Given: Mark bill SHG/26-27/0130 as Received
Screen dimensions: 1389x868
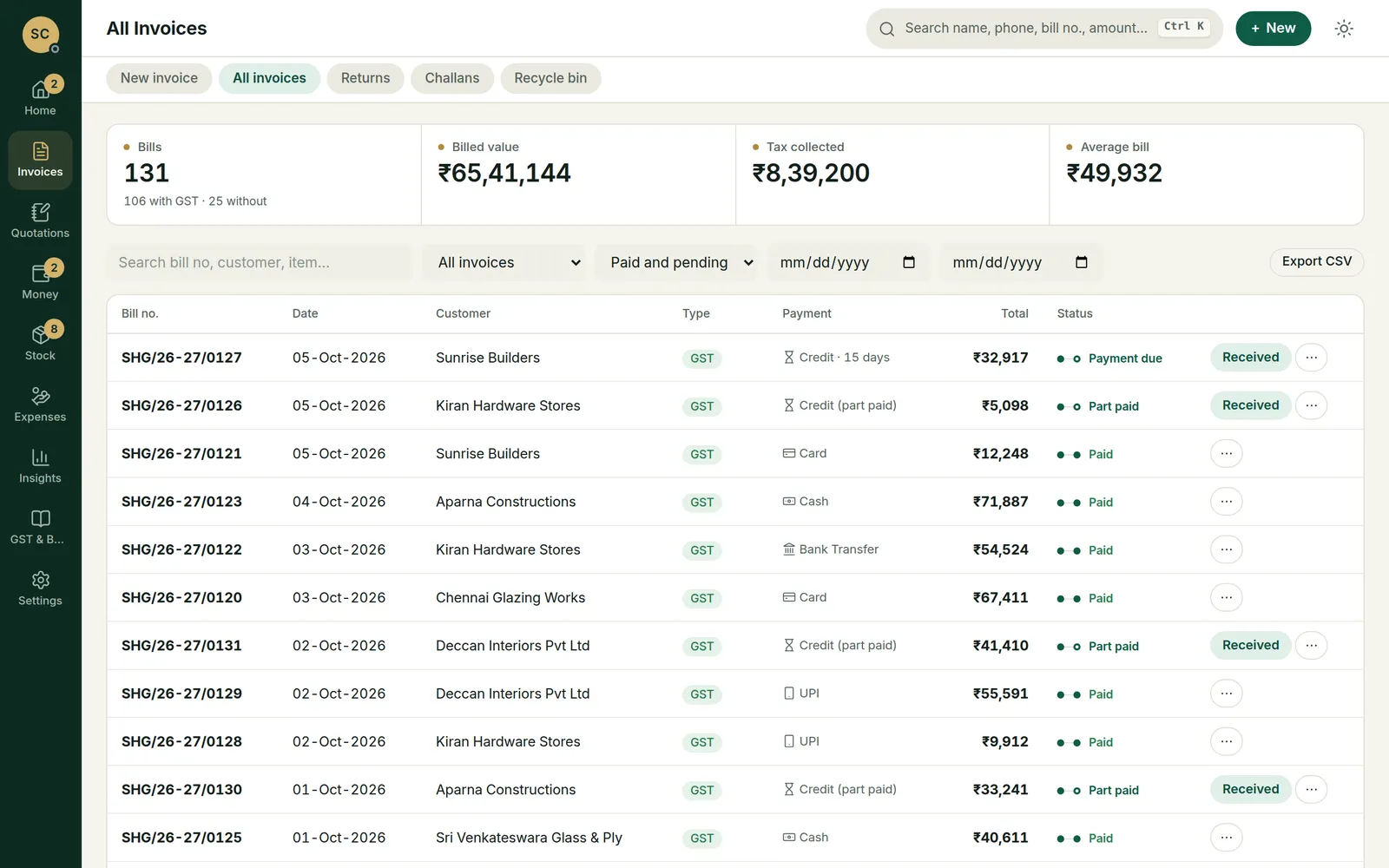Looking at the screenshot, I should click(x=1250, y=790).
